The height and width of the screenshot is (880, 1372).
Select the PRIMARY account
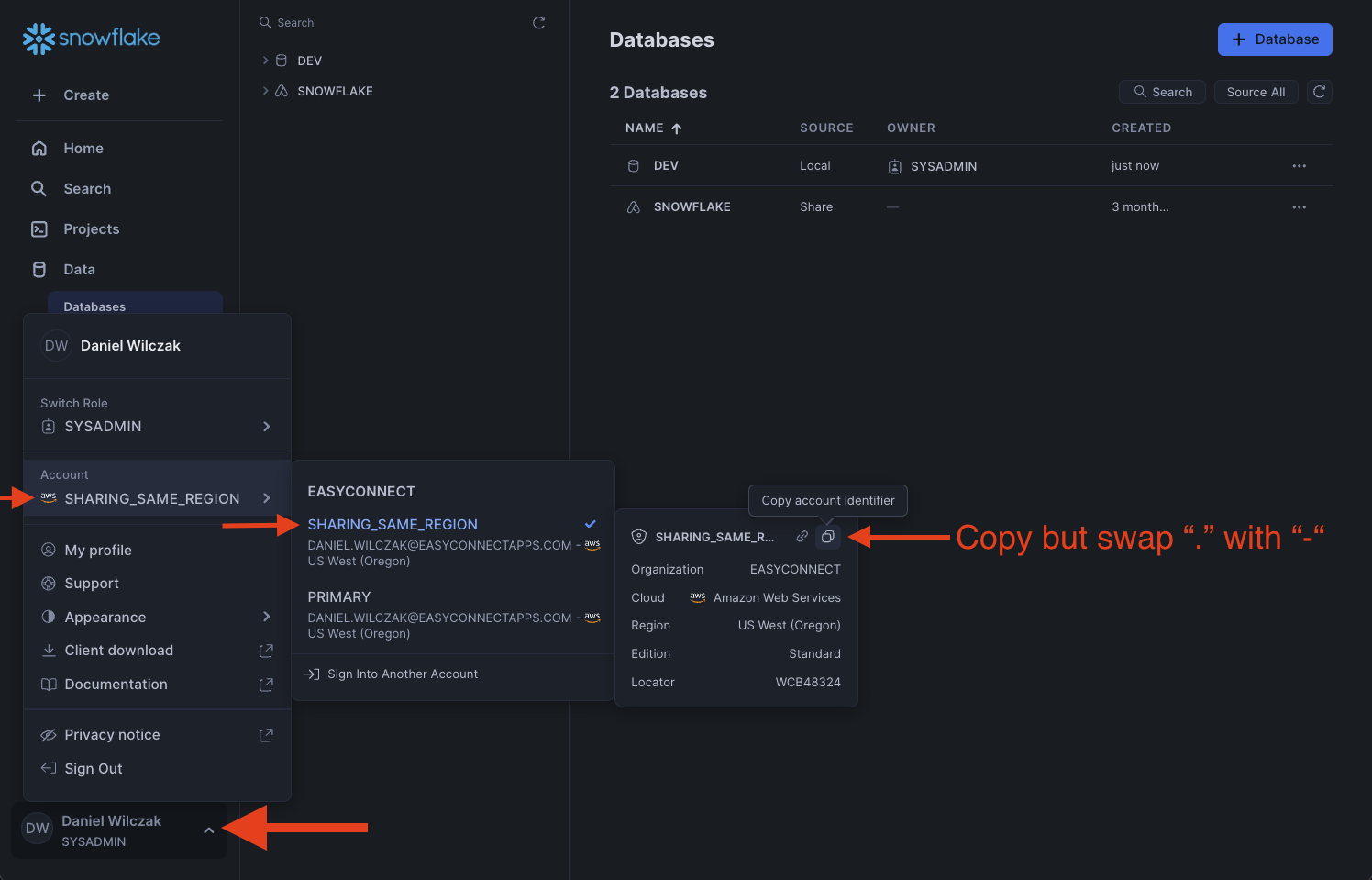point(453,615)
